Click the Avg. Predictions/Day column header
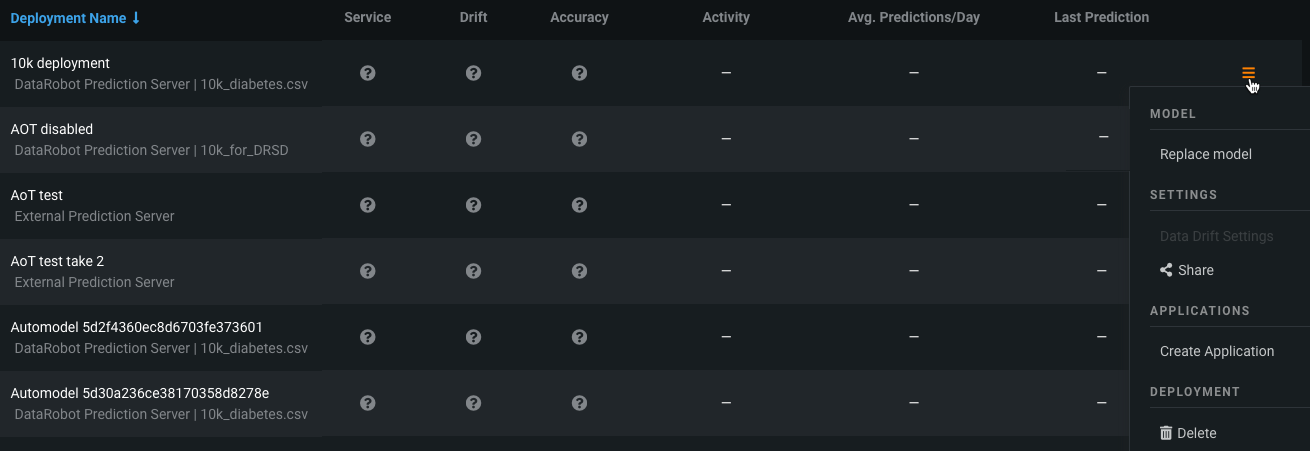This screenshot has height=451, width=1310. point(913,17)
